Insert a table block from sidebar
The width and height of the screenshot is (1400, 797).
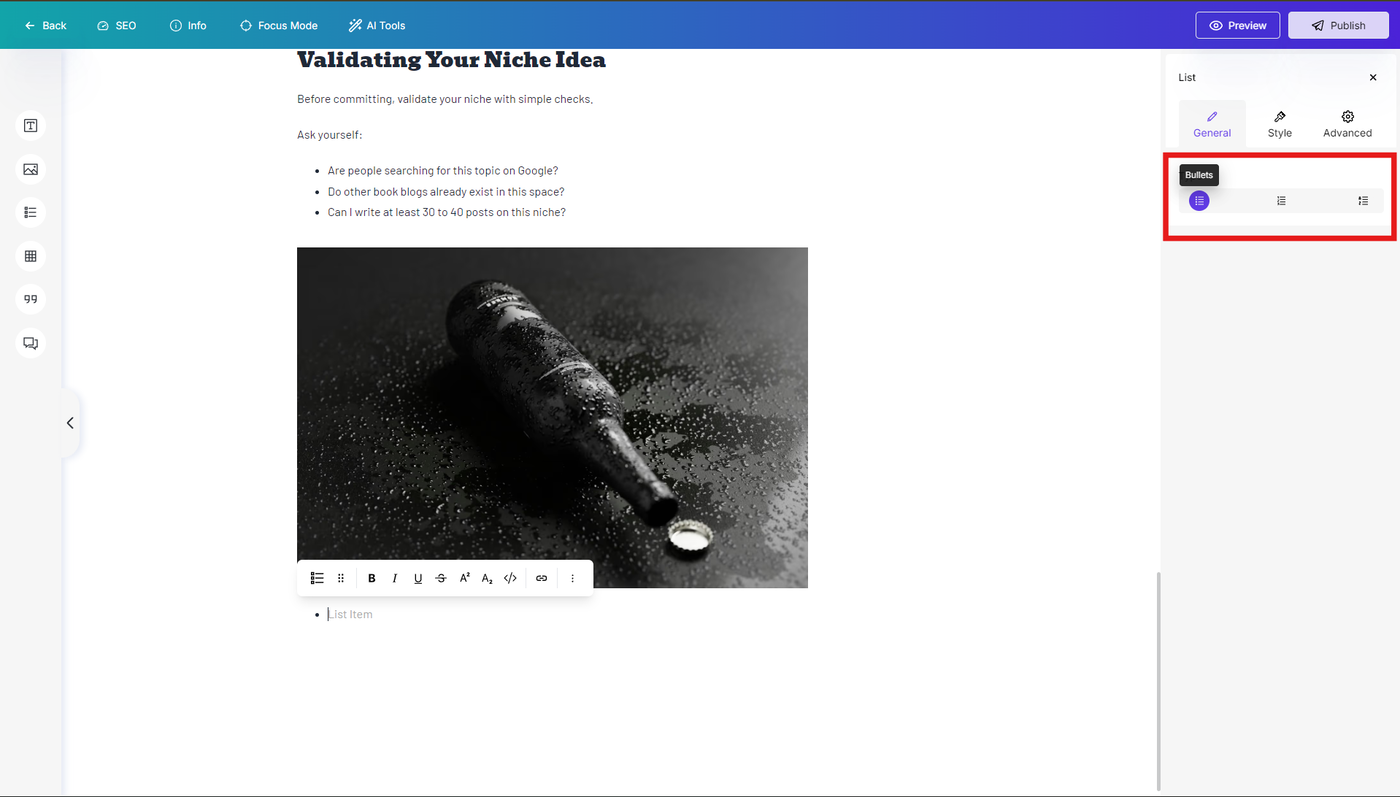(x=31, y=256)
